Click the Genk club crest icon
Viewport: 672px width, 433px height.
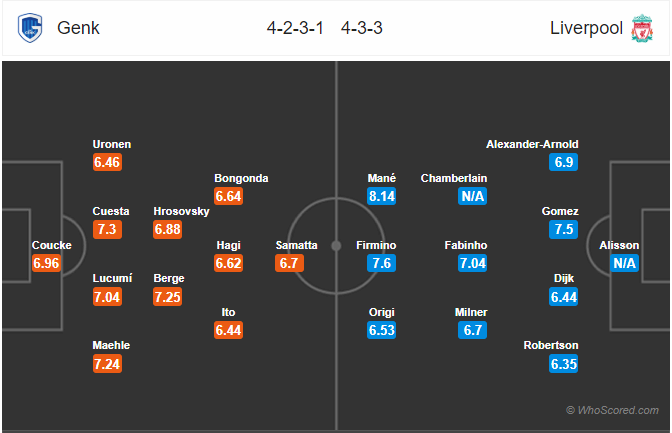tap(30, 28)
